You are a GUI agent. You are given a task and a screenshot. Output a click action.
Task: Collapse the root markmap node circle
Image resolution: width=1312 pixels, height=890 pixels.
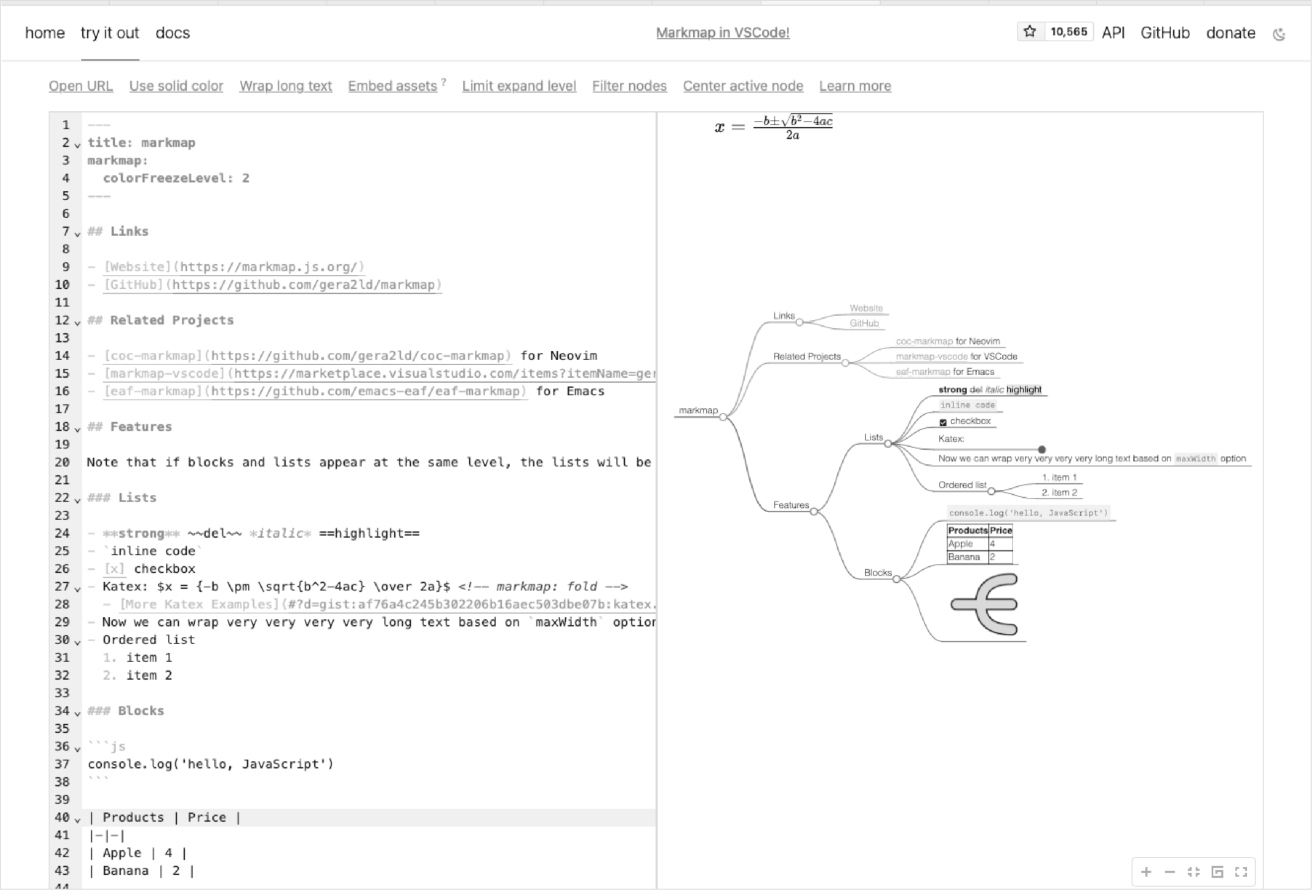point(723,417)
